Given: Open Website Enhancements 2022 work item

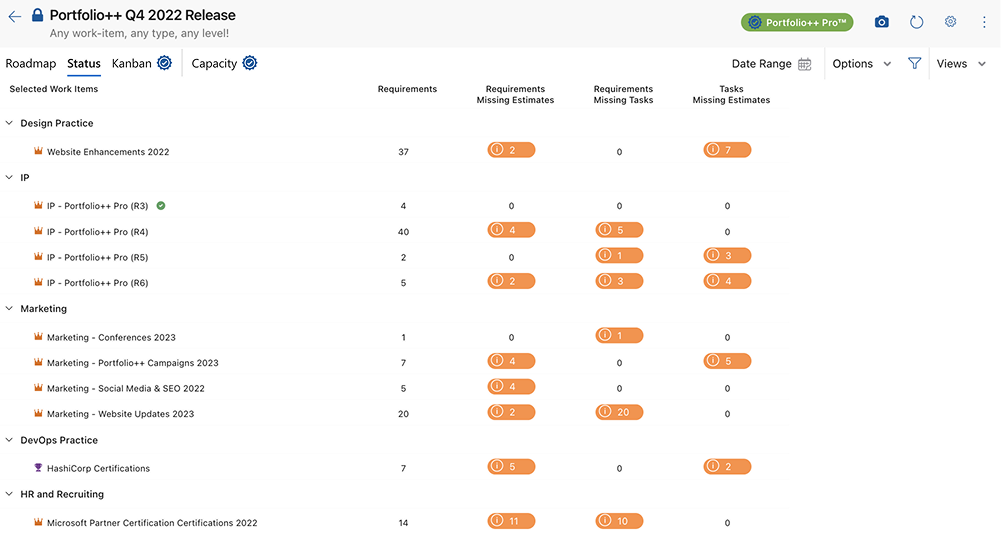Looking at the screenshot, I should (108, 152).
